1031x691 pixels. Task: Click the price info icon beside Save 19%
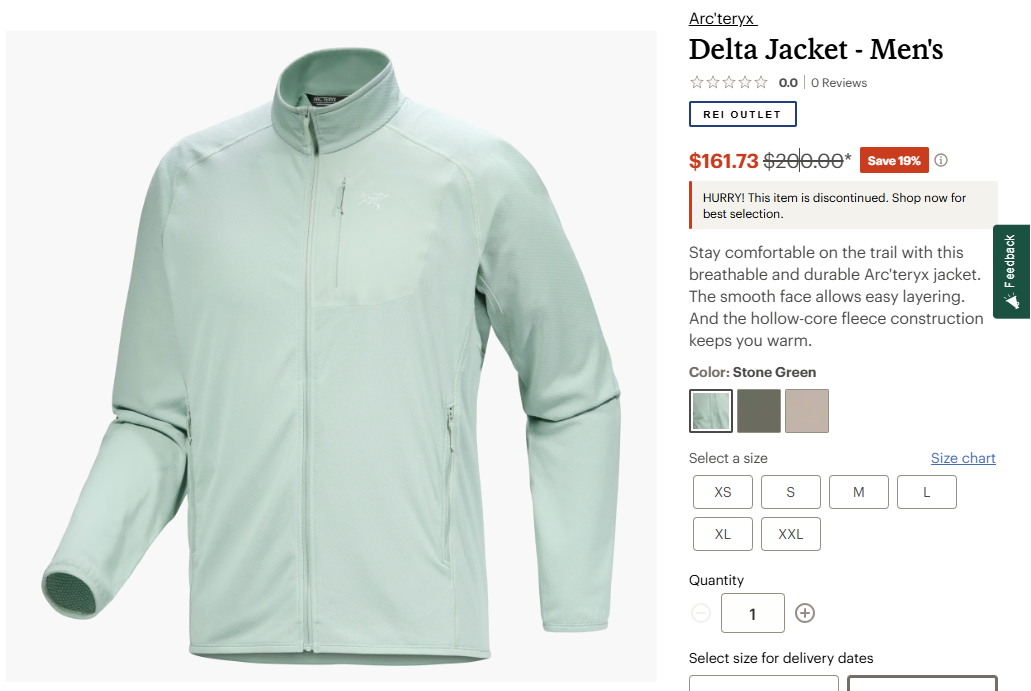[941, 160]
